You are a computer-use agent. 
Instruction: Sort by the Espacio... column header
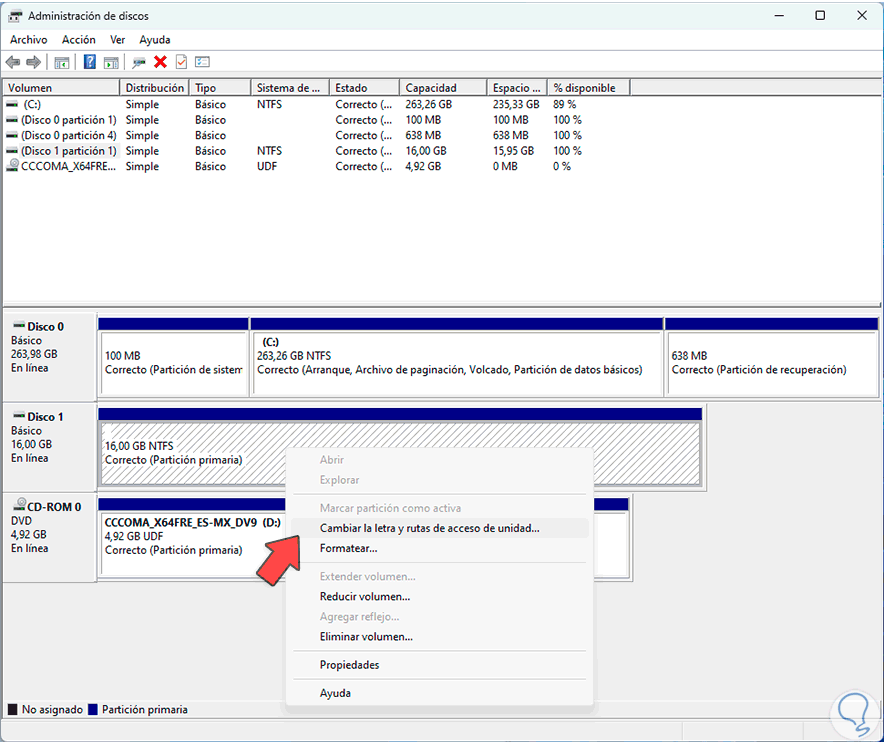pos(517,88)
